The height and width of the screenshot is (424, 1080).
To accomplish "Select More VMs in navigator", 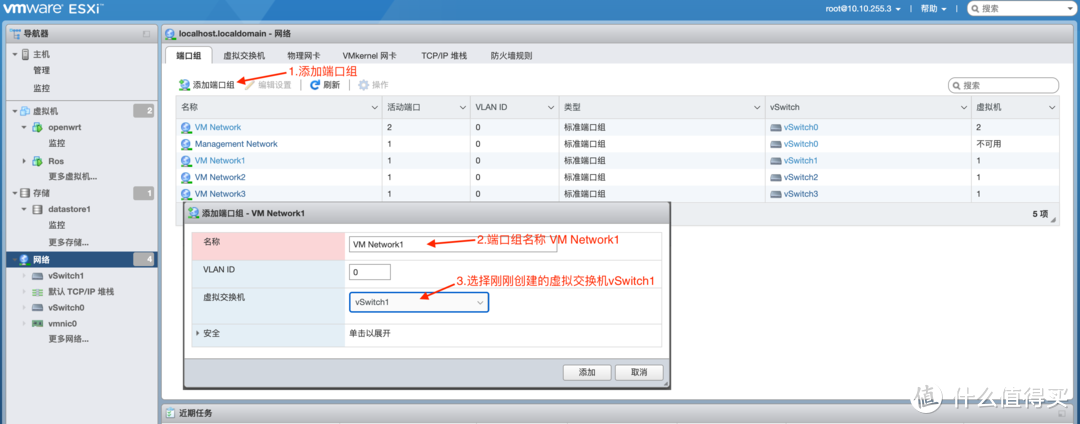I will tap(72, 176).
